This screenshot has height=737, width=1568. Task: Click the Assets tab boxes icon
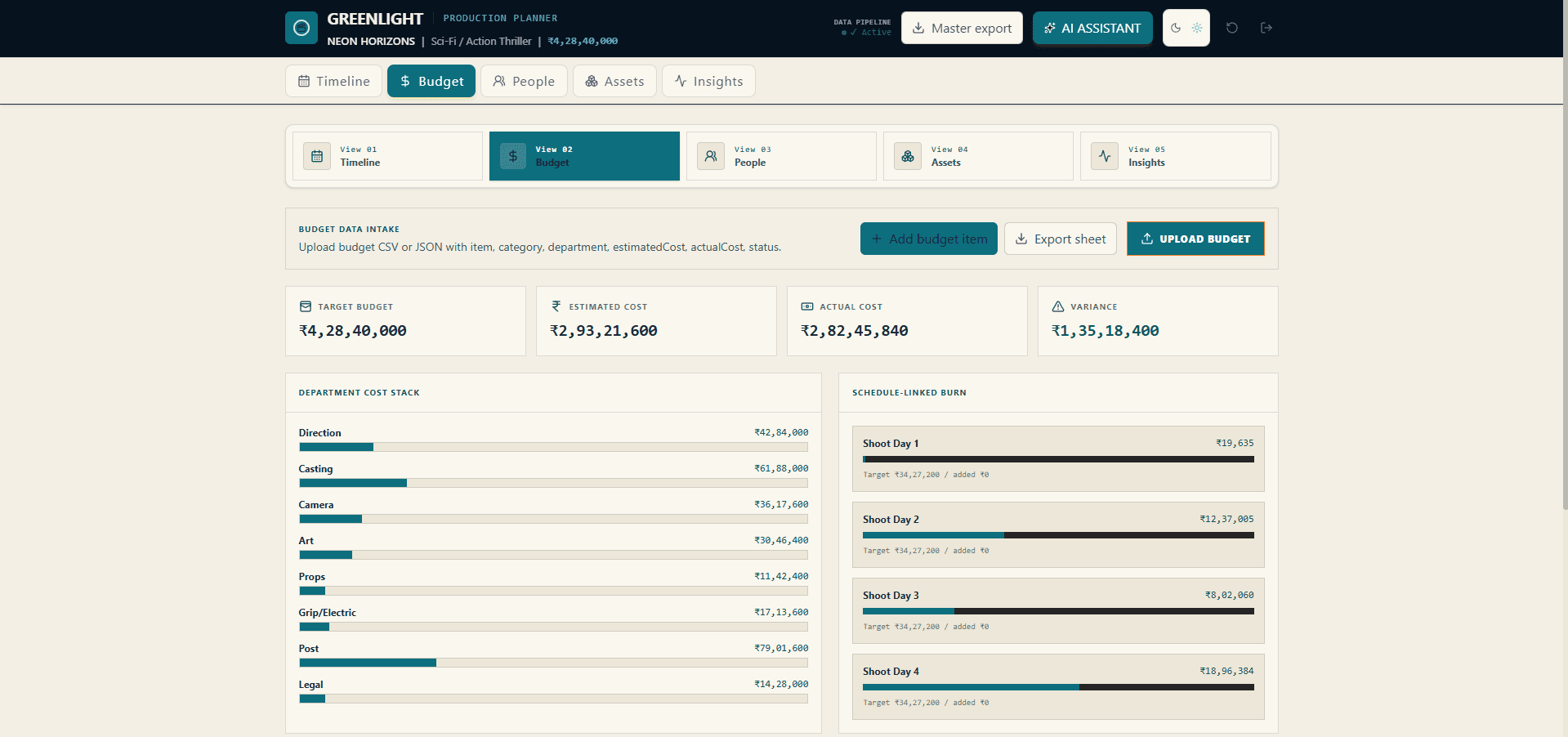592,81
